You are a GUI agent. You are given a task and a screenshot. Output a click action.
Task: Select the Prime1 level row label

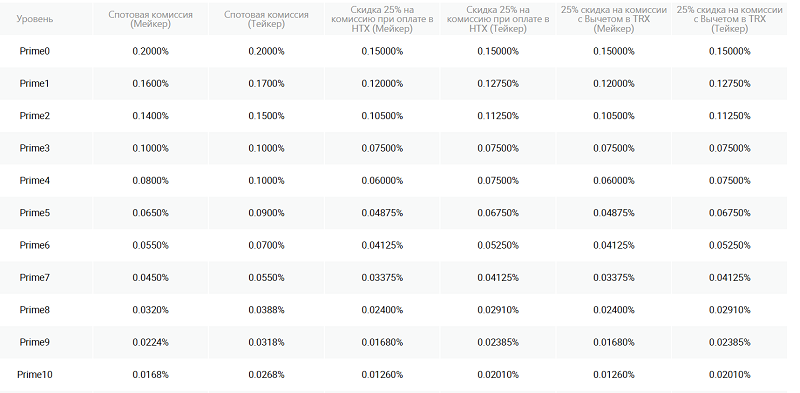(x=35, y=83)
